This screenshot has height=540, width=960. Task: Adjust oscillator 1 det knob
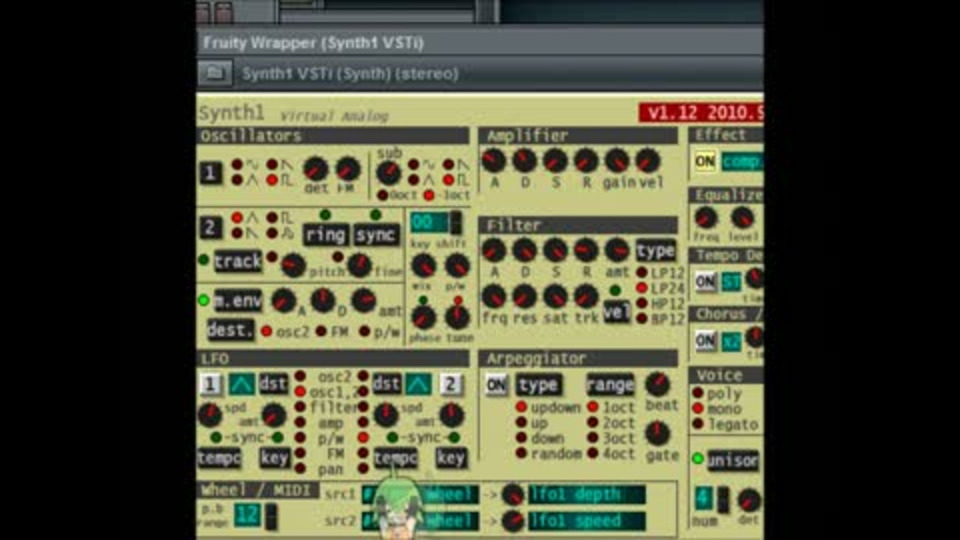[x=316, y=169]
